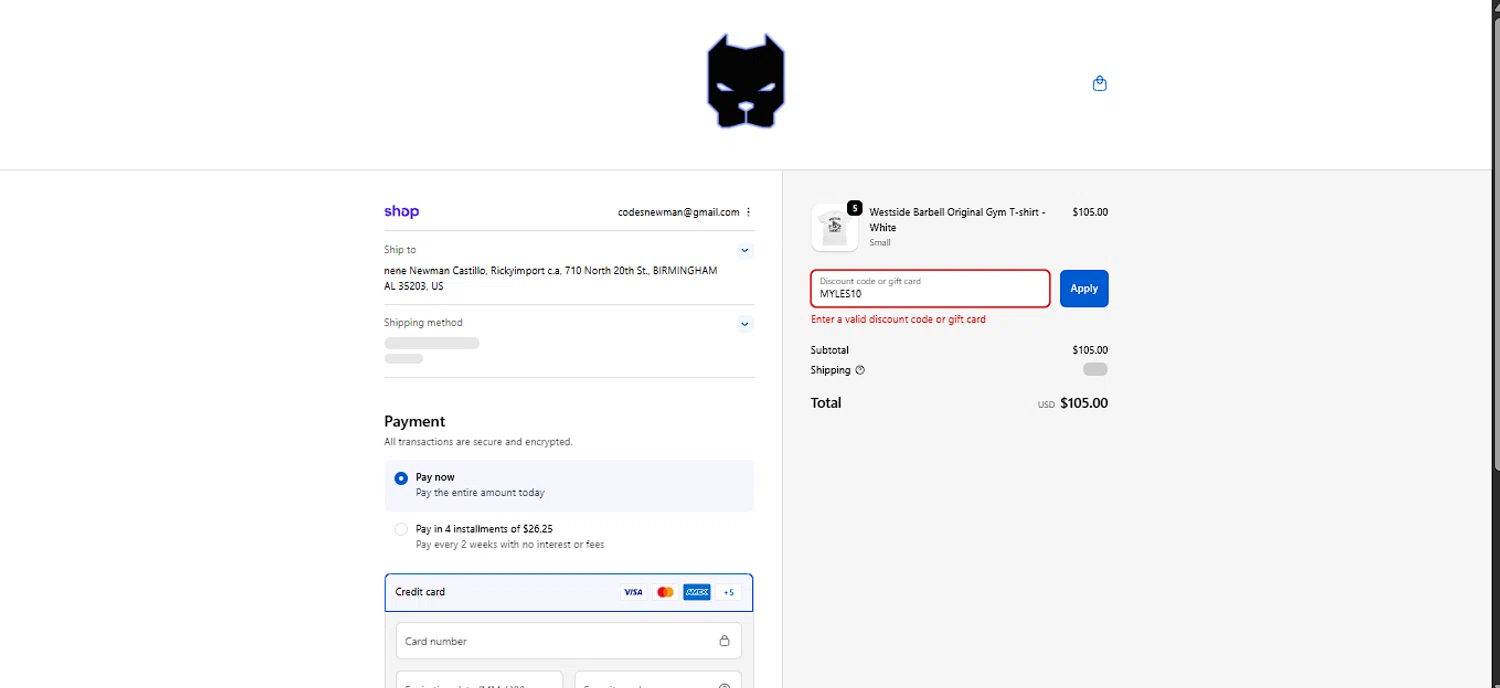This screenshot has width=1500, height=688.
Task: Click the Visa card icon
Action: (633, 592)
